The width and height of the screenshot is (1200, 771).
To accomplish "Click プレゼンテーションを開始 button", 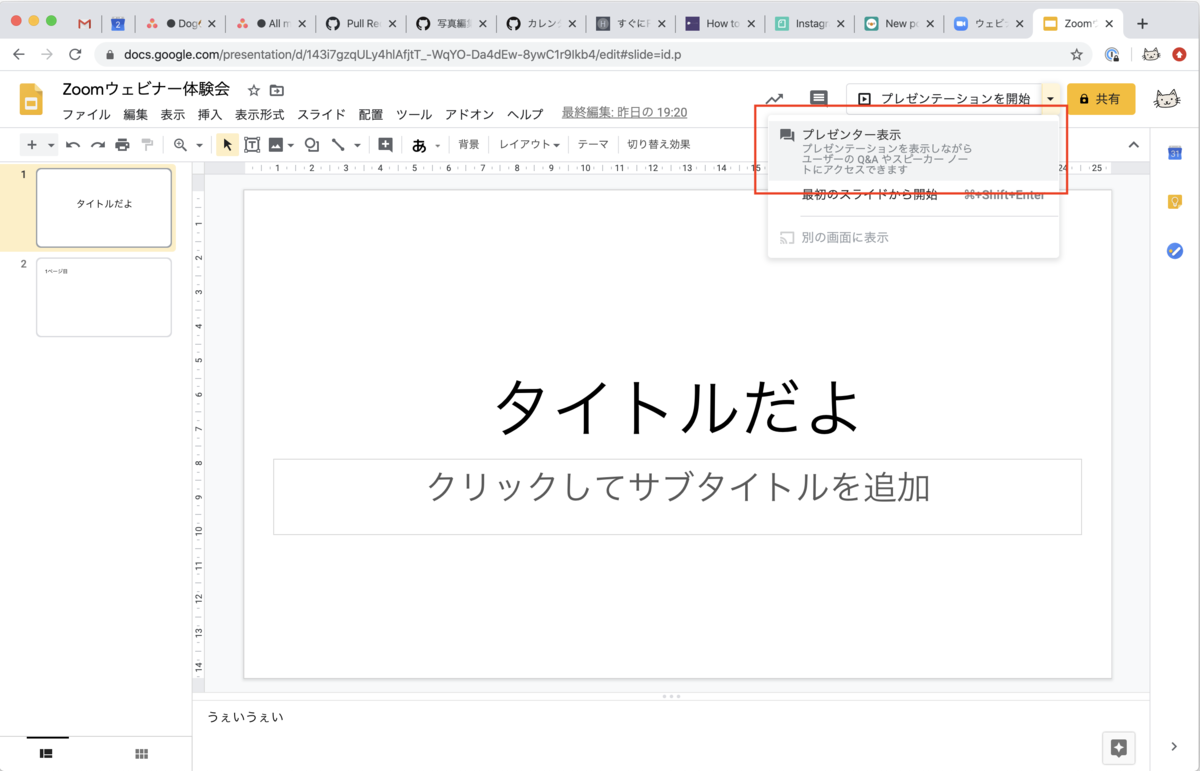I will click(944, 99).
